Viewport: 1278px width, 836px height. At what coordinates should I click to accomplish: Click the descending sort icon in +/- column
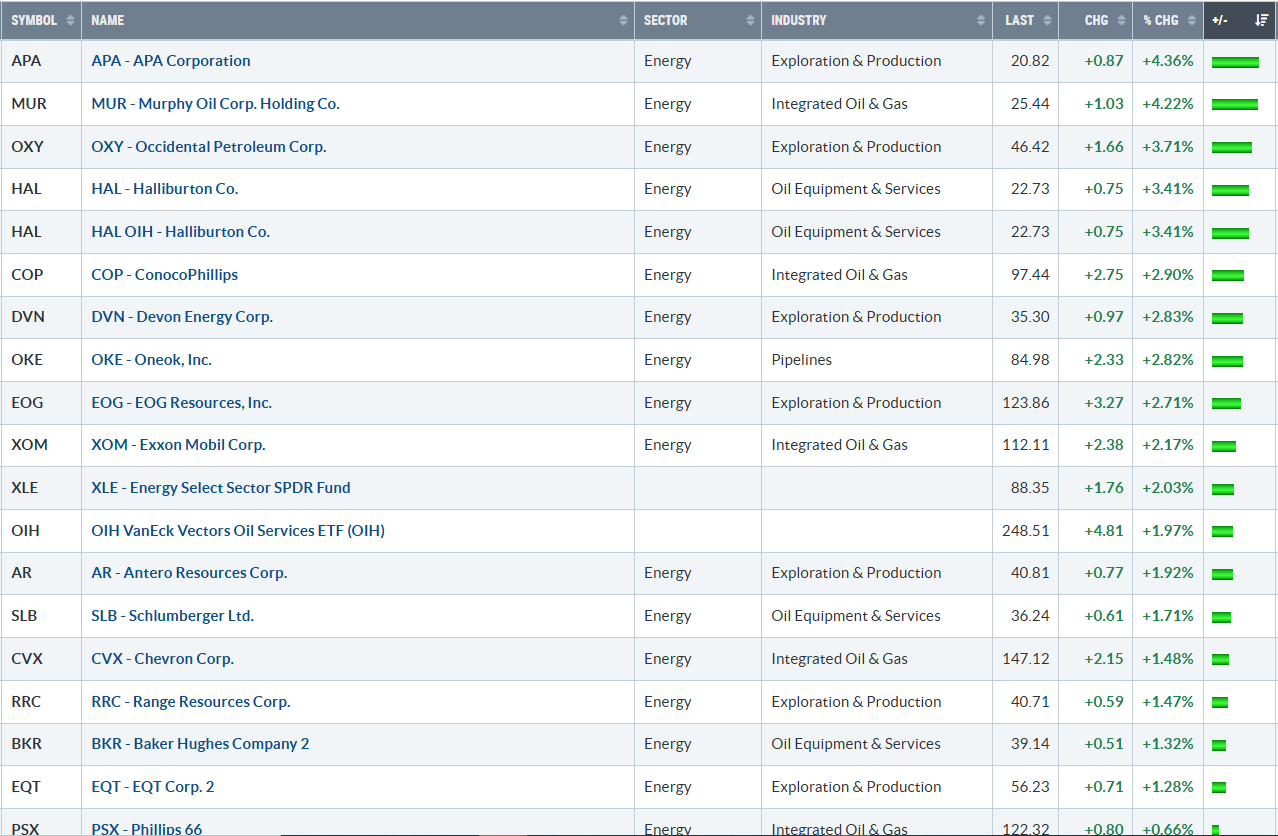(1262, 20)
